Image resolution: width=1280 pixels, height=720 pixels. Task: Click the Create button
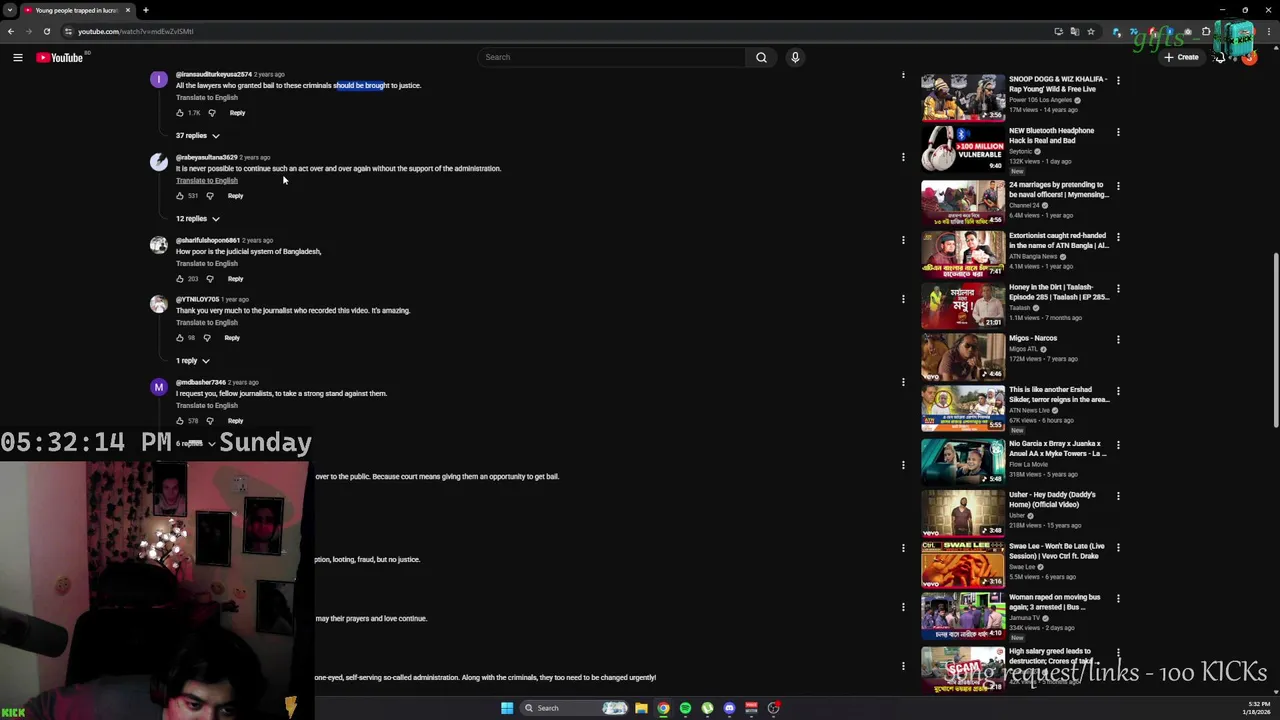1181,57
